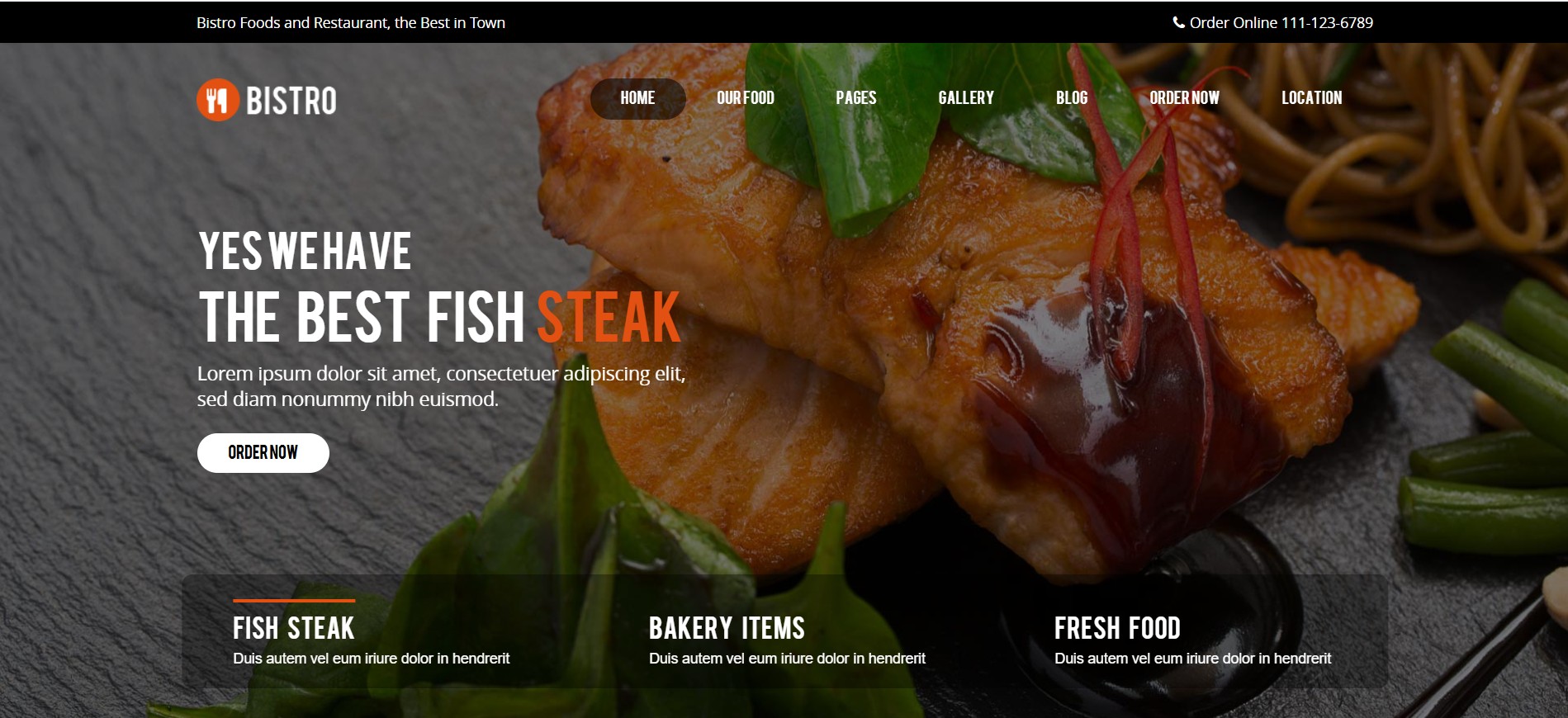Open the Gallery menu item
The width and height of the screenshot is (1568, 718).
click(x=966, y=98)
